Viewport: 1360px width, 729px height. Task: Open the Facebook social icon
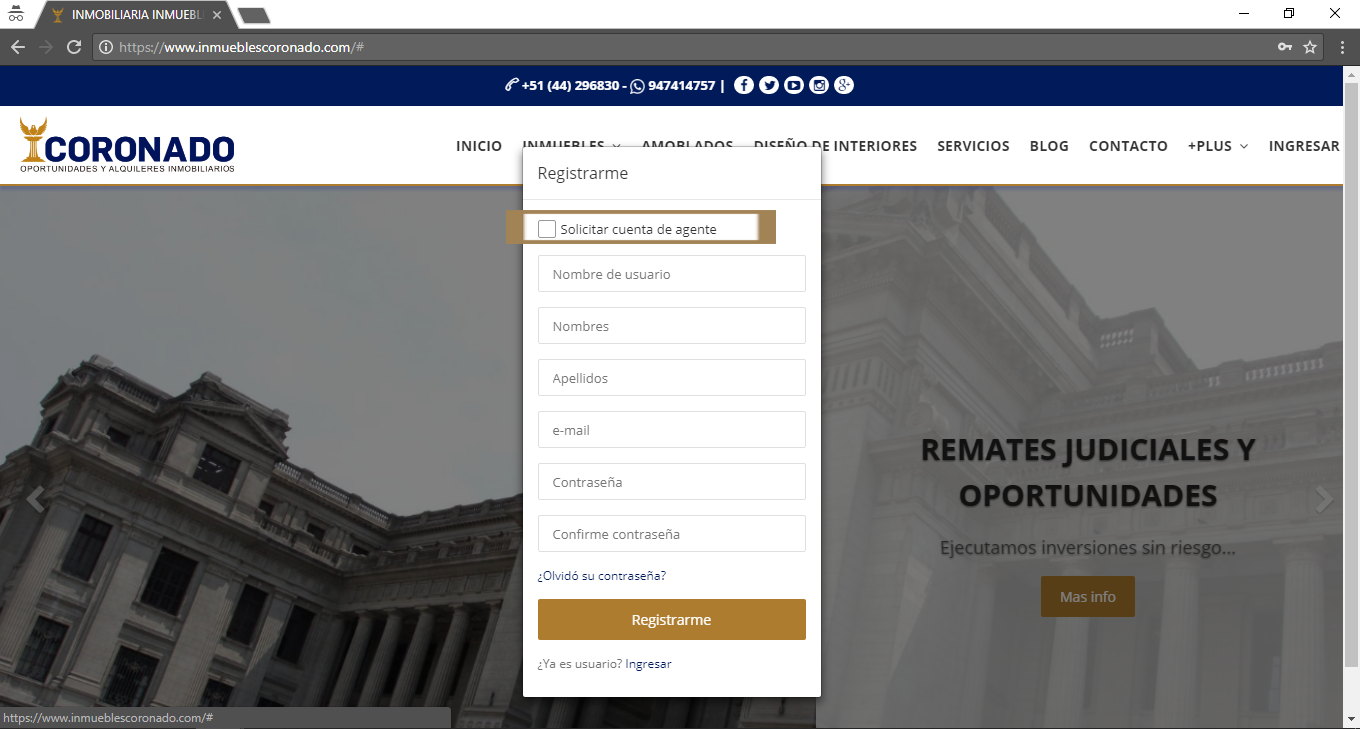point(743,86)
